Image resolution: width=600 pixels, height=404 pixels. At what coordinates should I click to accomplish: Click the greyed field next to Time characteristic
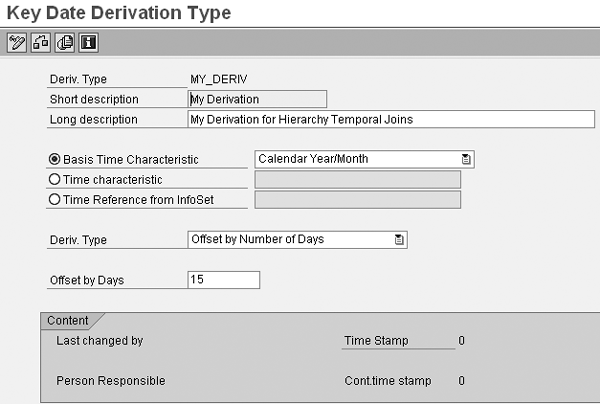[358, 179]
